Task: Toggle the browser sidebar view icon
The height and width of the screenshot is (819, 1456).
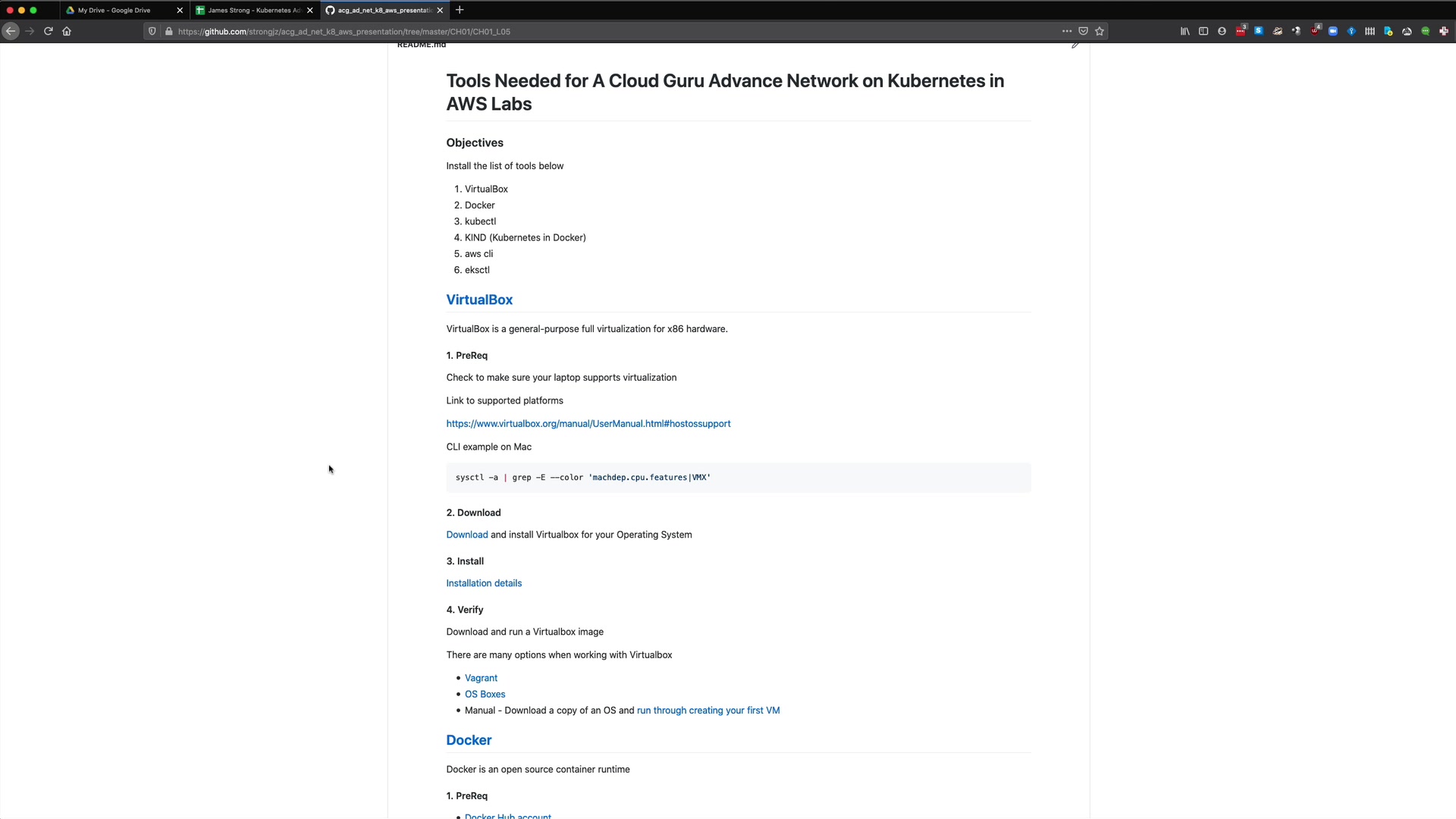Action: coord(1203,31)
